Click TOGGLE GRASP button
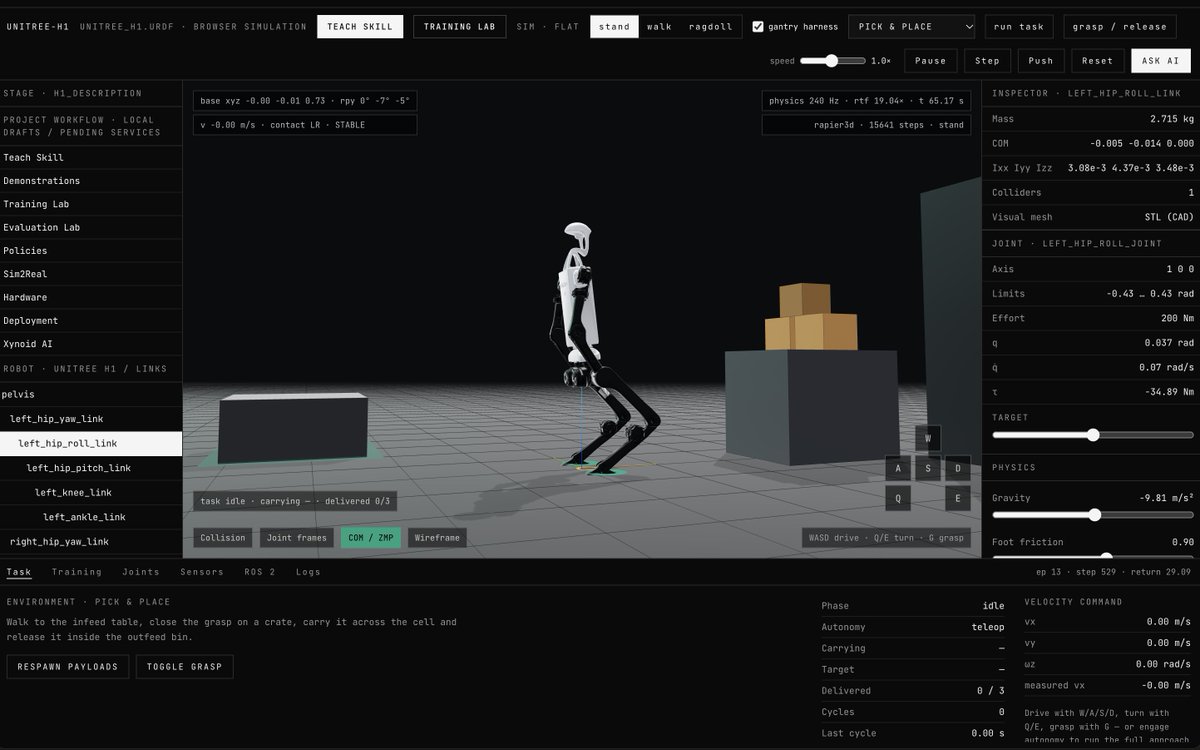This screenshot has width=1200, height=750. coord(185,667)
